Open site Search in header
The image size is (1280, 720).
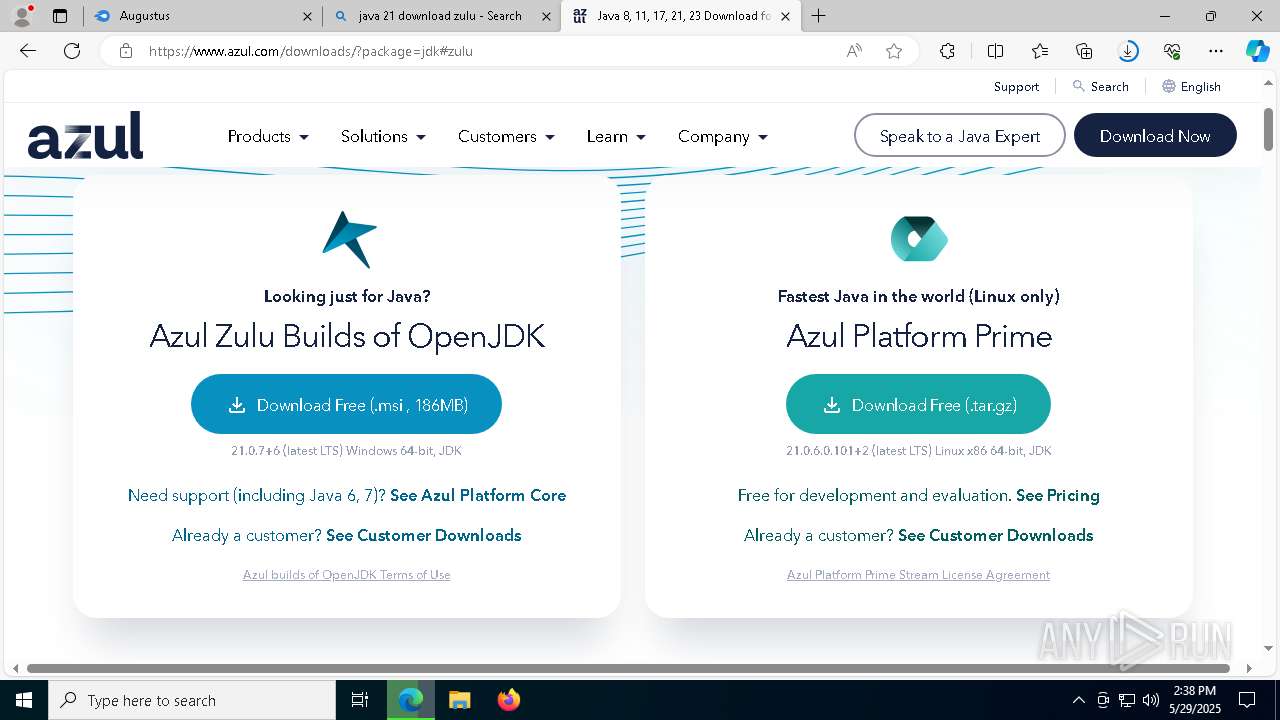tap(1100, 87)
